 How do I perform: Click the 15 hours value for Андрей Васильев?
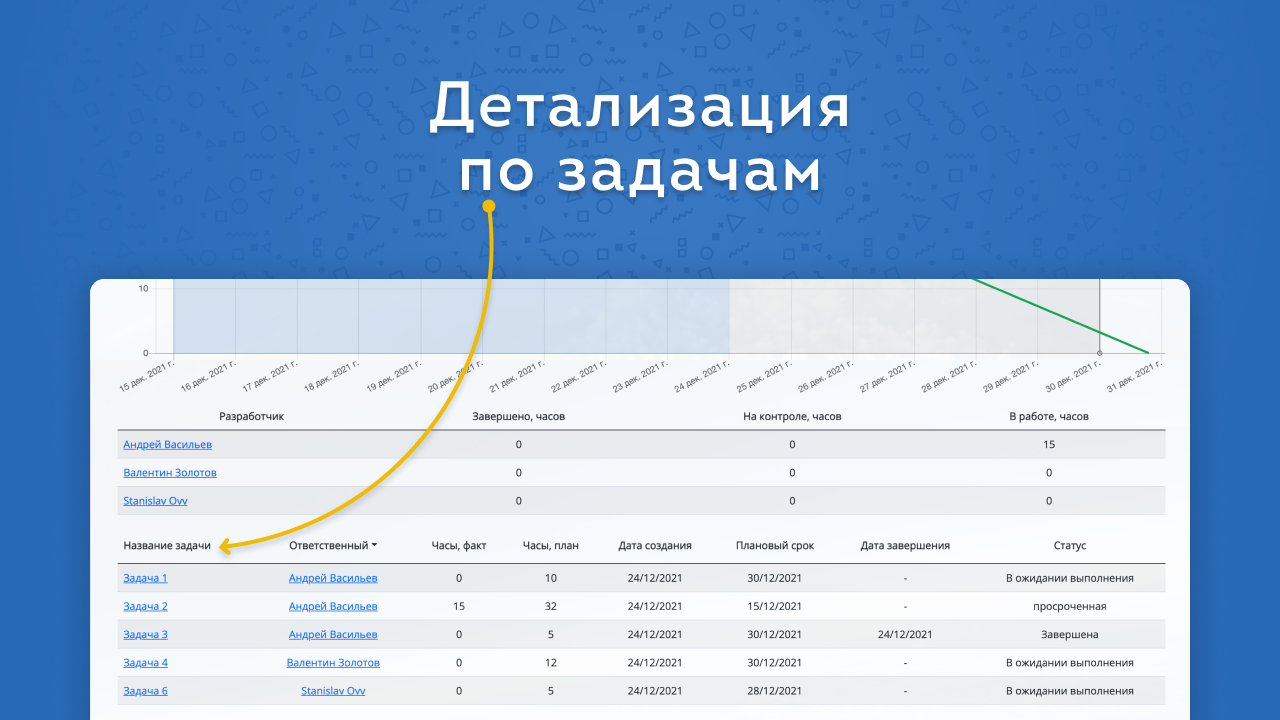pos(1049,444)
